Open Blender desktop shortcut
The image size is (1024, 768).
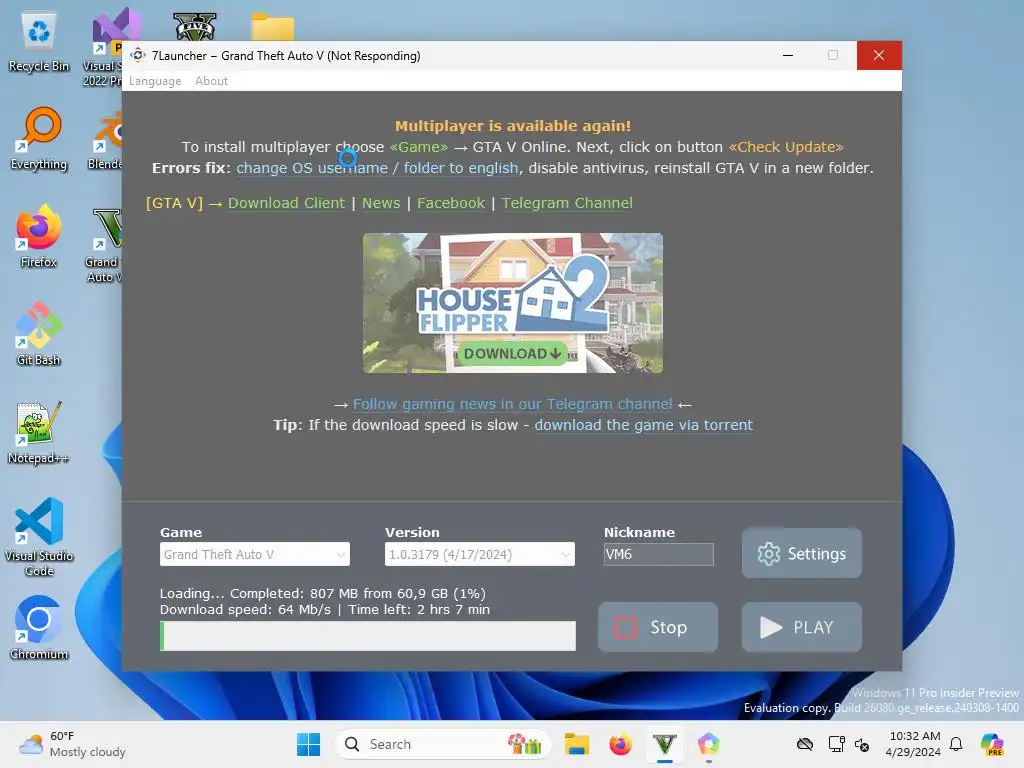104,139
